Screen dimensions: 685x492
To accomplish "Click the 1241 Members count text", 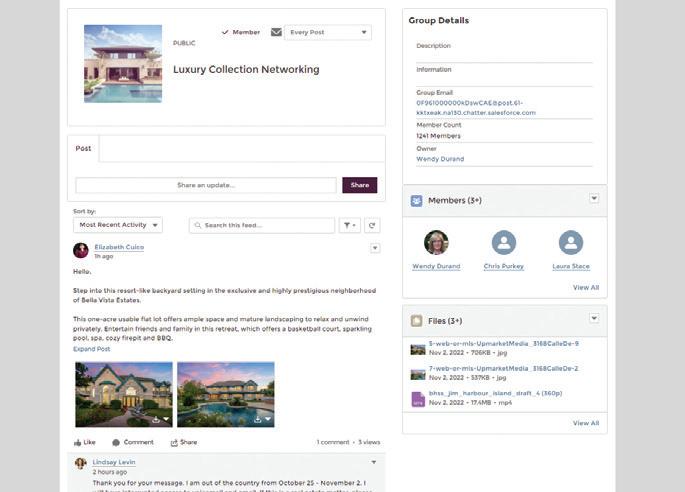I will 438,136.
